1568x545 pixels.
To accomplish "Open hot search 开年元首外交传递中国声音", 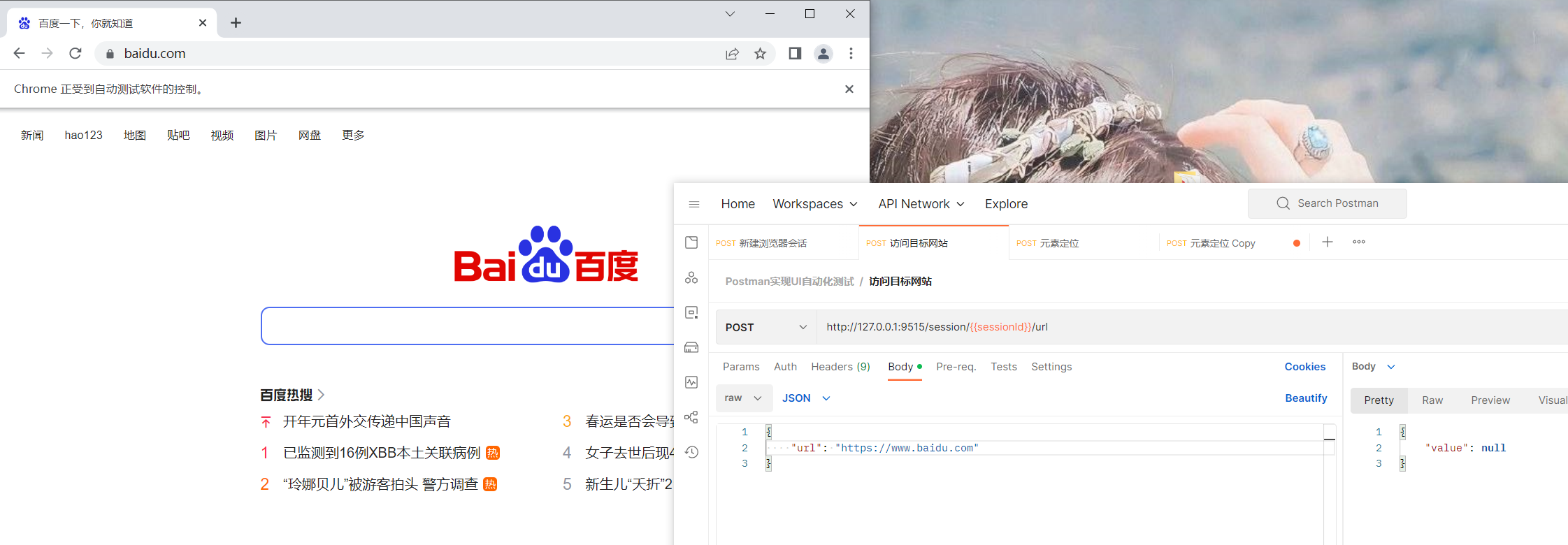I will point(367,421).
